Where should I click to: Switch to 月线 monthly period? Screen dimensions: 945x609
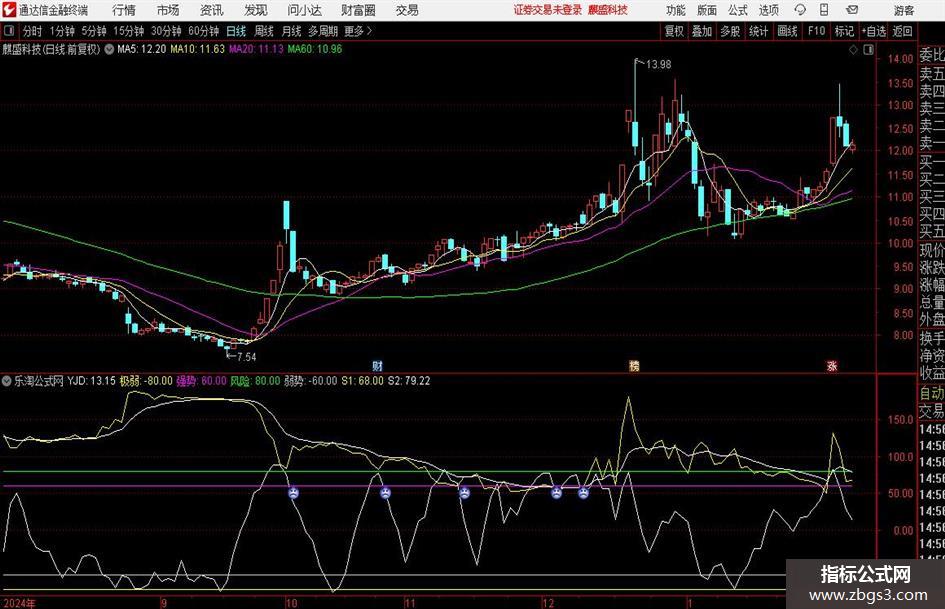click(x=292, y=31)
